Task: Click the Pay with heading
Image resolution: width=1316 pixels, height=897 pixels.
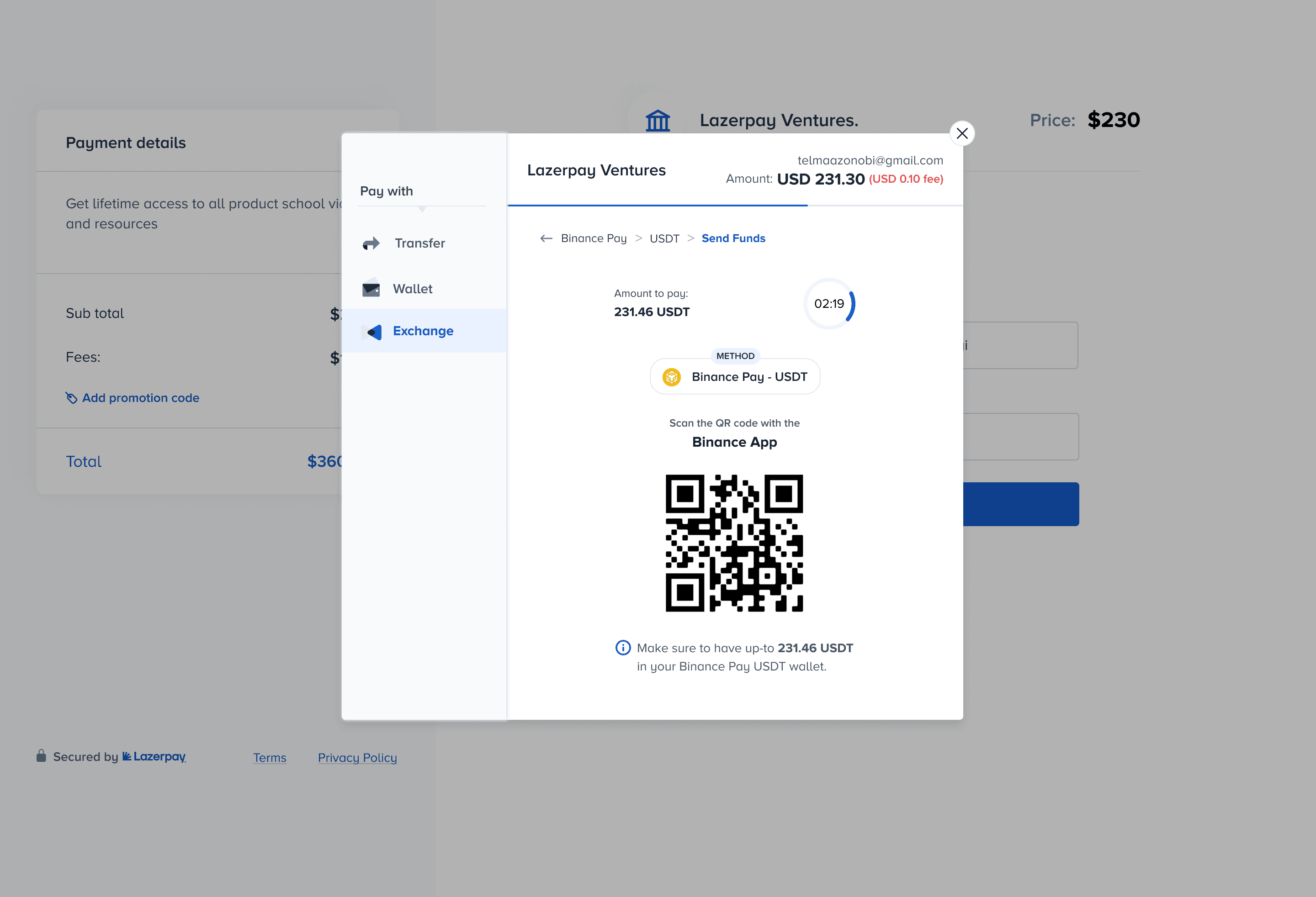Action: (x=386, y=191)
